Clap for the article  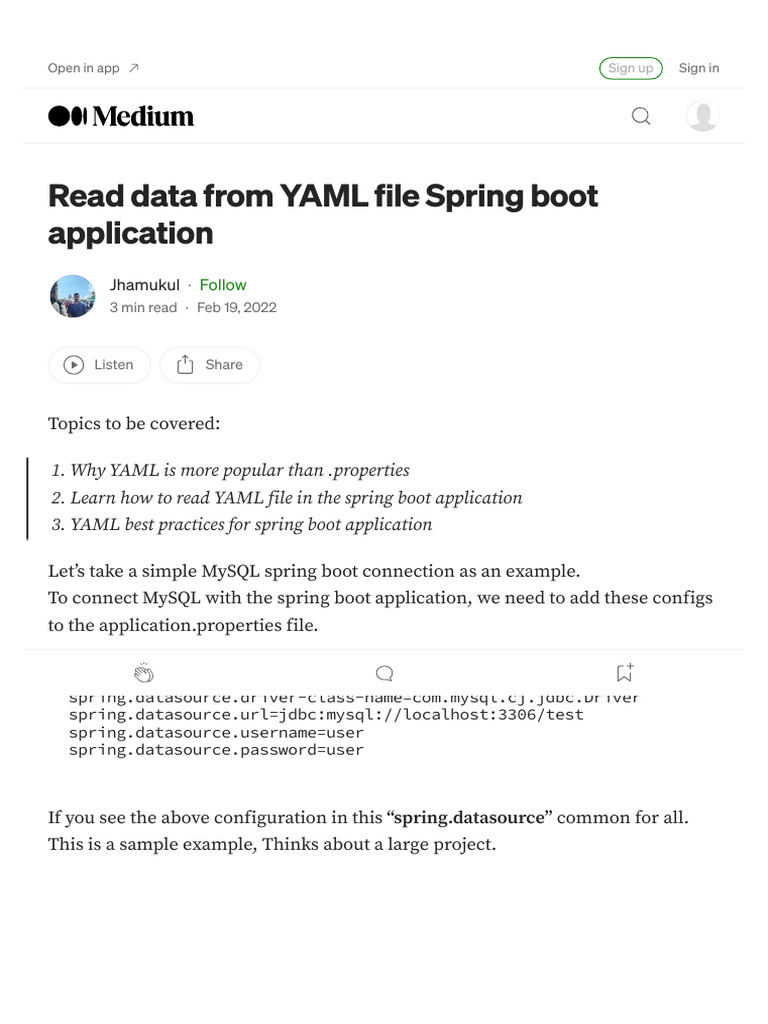point(143,673)
